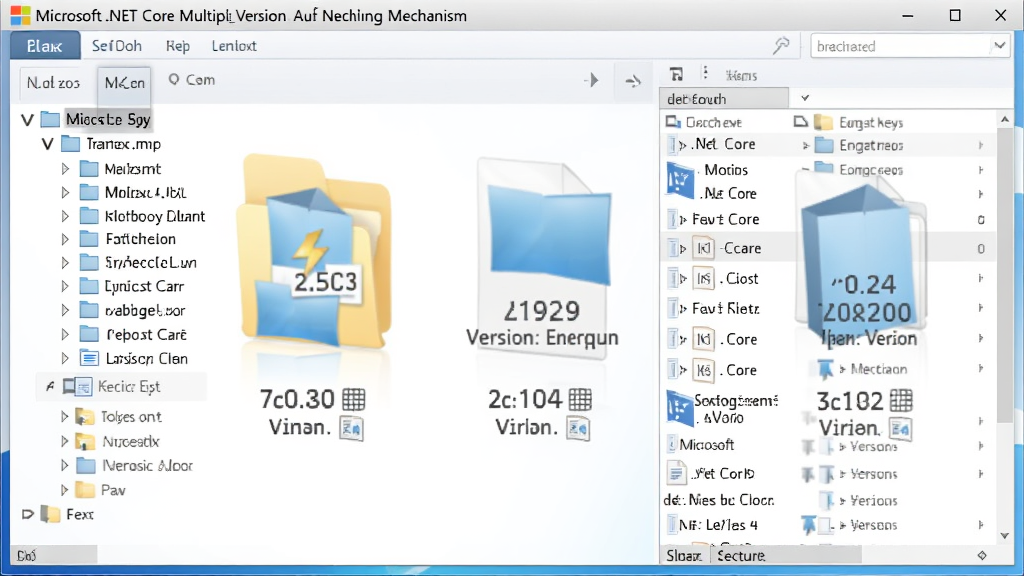Image resolution: width=1024 pixels, height=576 pixels.
Task: Expand the Klotbooy Dliant folder
Action: (65, 216)
